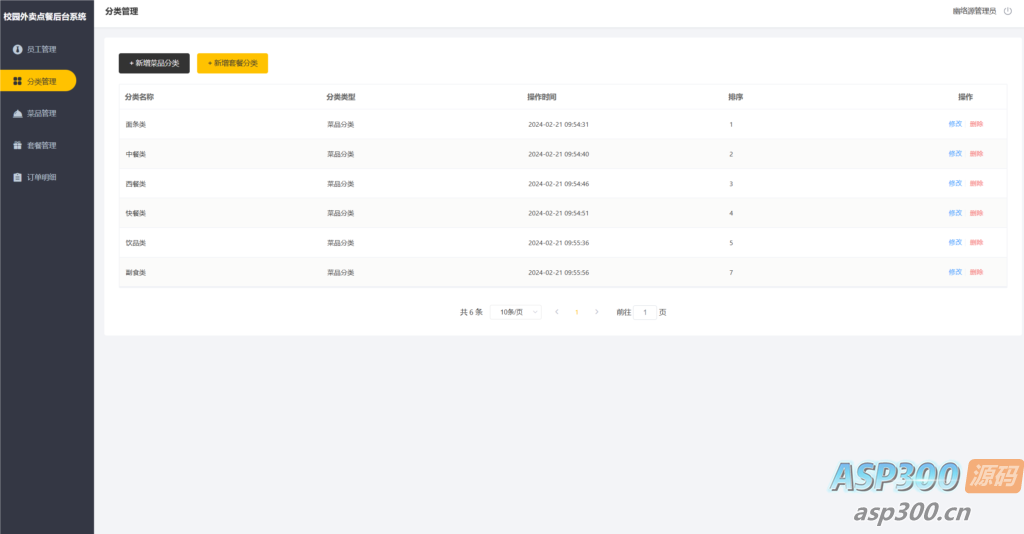Click 删除 for the 中餐类 row

point(976,154)
